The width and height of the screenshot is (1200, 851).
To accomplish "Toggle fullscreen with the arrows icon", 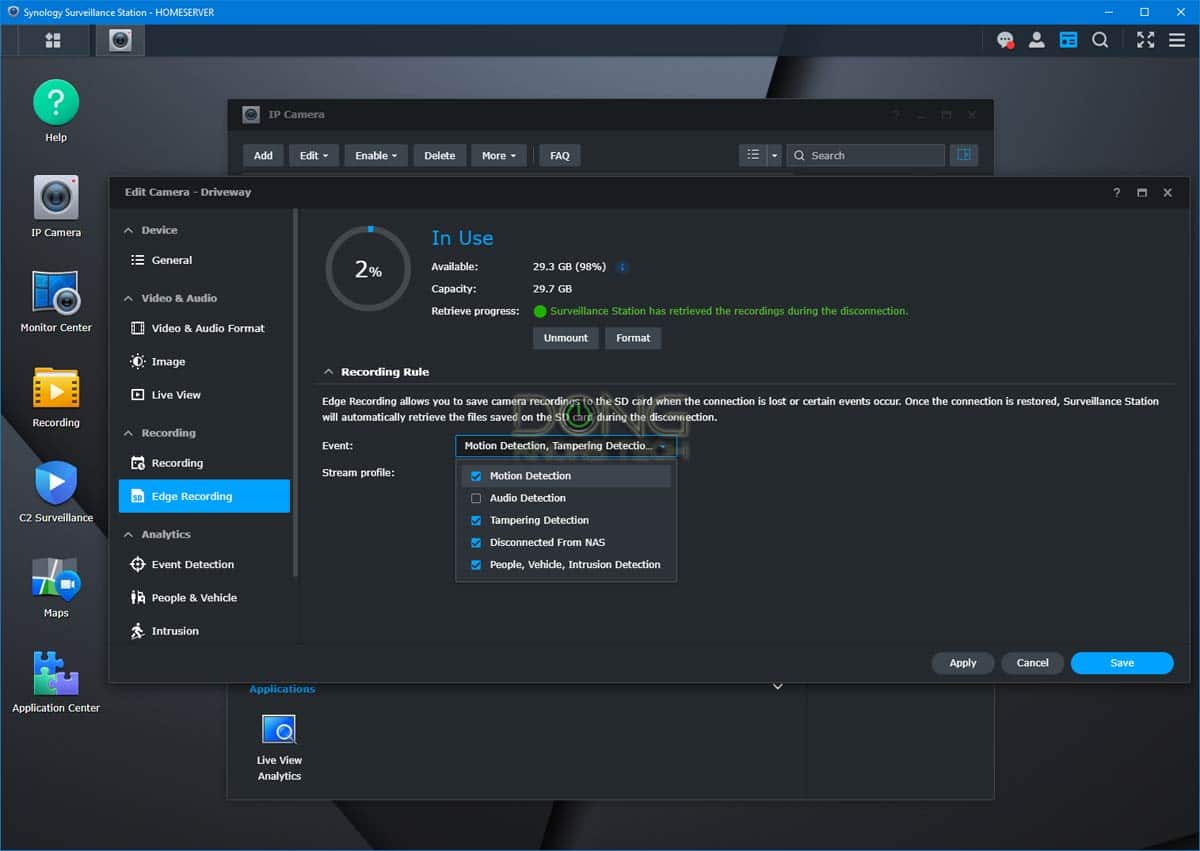I will click(1146, 40).
